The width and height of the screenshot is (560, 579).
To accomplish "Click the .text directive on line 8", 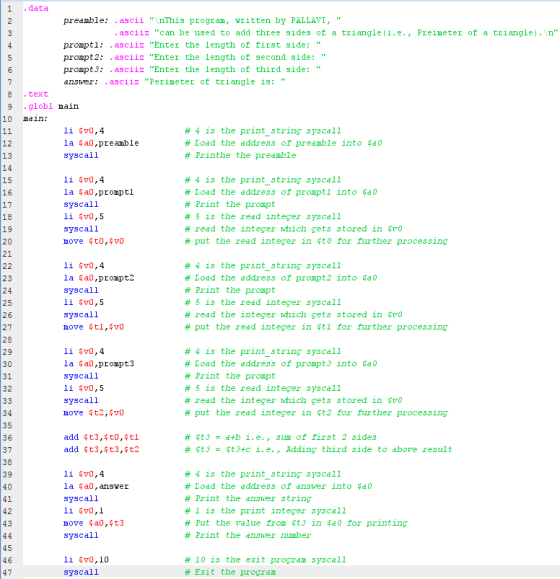I will (36, 94).
